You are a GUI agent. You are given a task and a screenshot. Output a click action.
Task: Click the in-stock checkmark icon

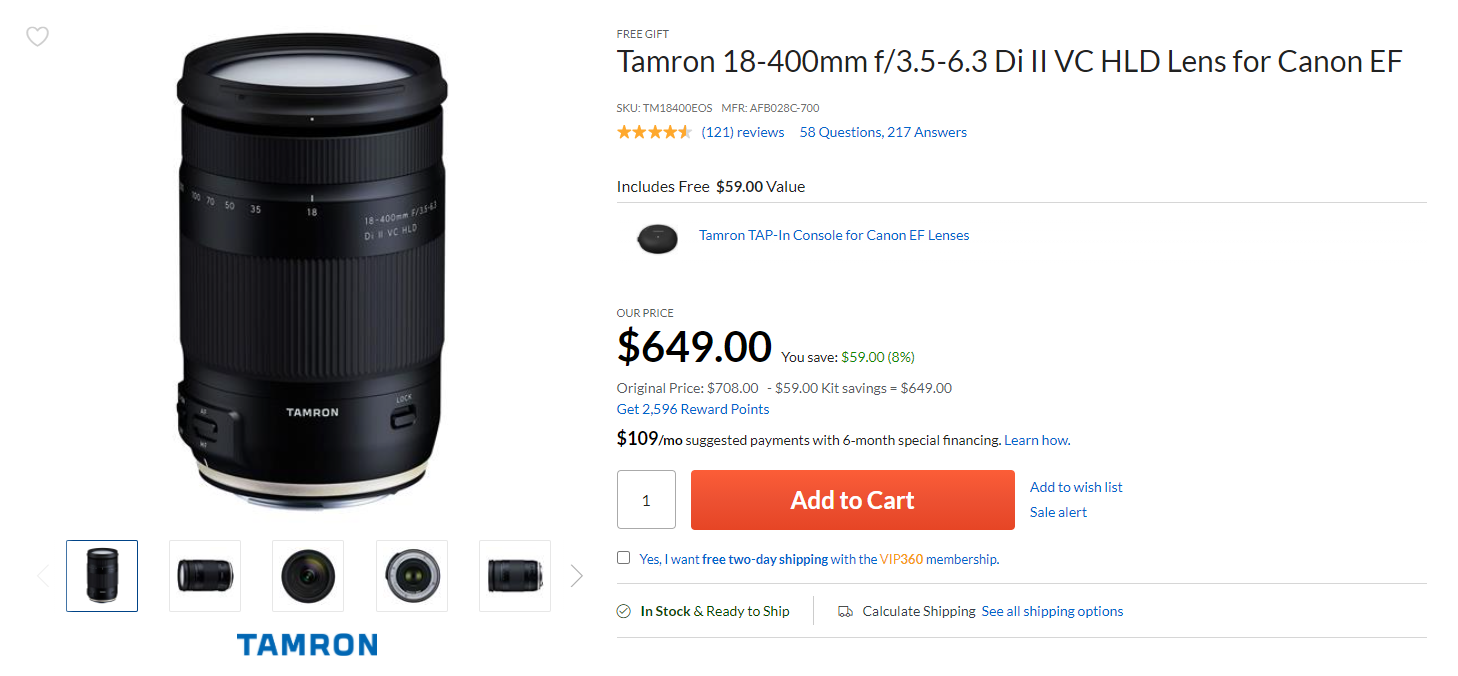(x=624, y=611)
